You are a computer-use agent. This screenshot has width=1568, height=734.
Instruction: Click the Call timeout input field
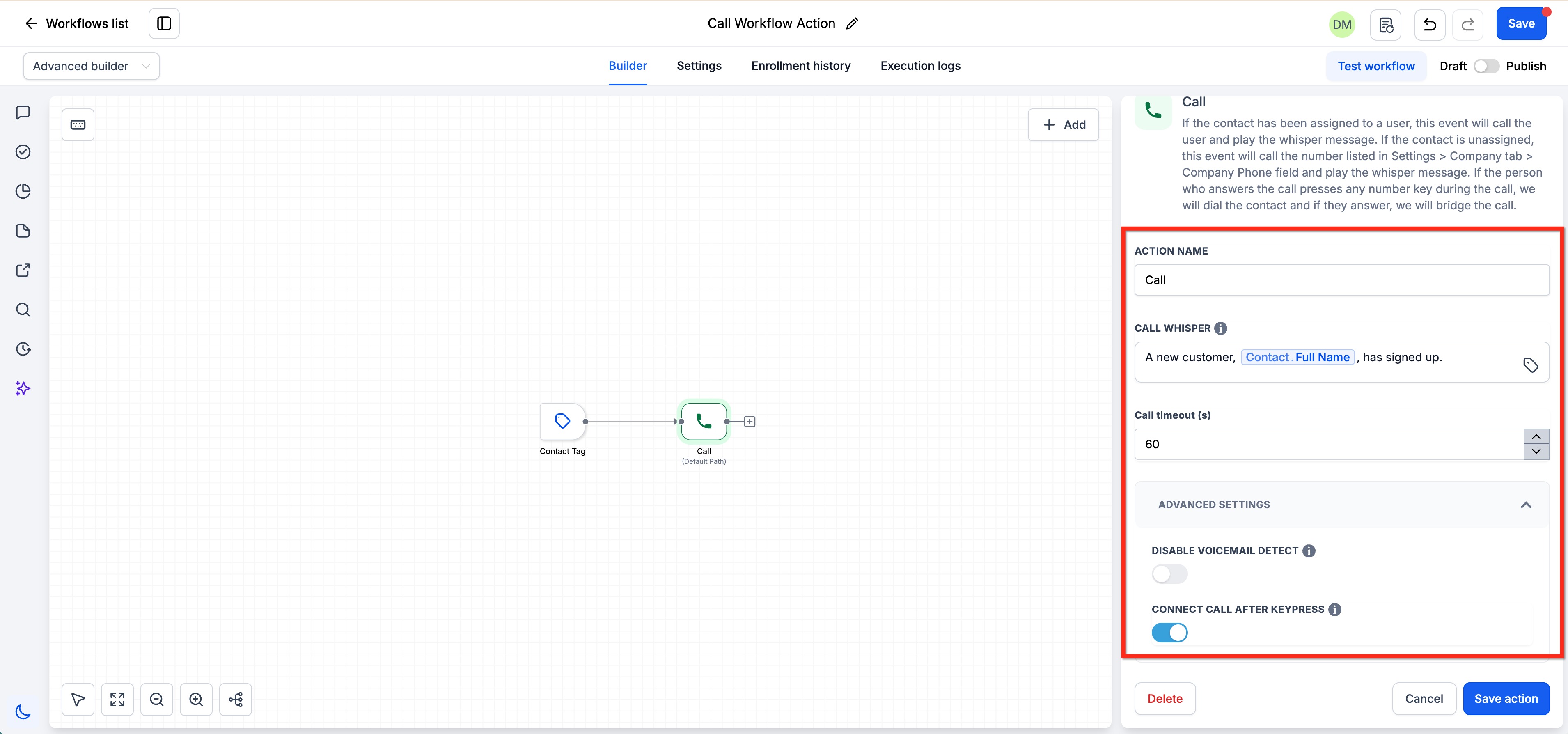click(x=1329, y=444)
